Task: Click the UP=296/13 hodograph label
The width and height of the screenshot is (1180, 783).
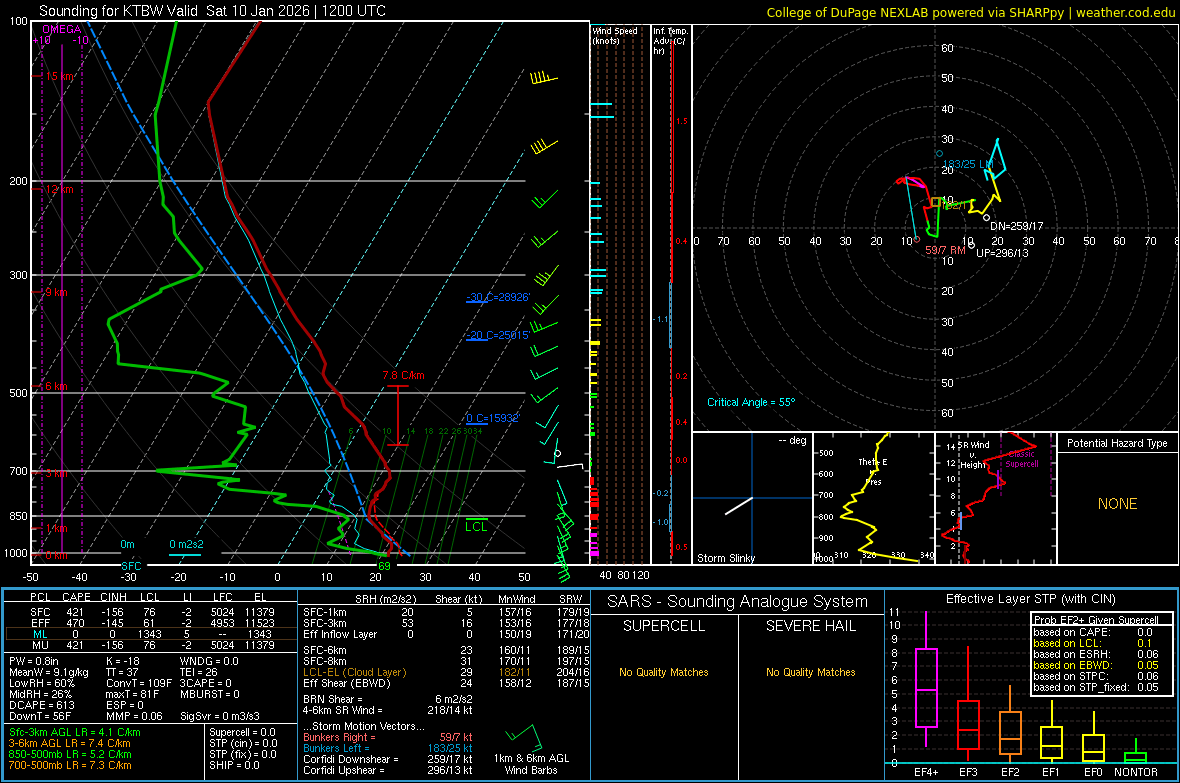Action: (x=1002, y=253)
